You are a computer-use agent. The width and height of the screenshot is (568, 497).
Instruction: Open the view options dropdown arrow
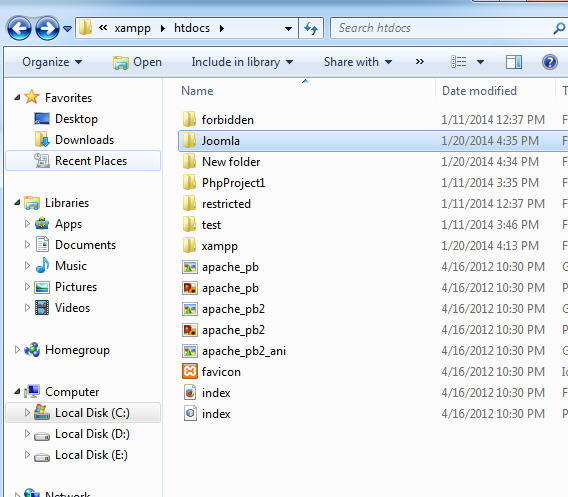click(480, 62)
